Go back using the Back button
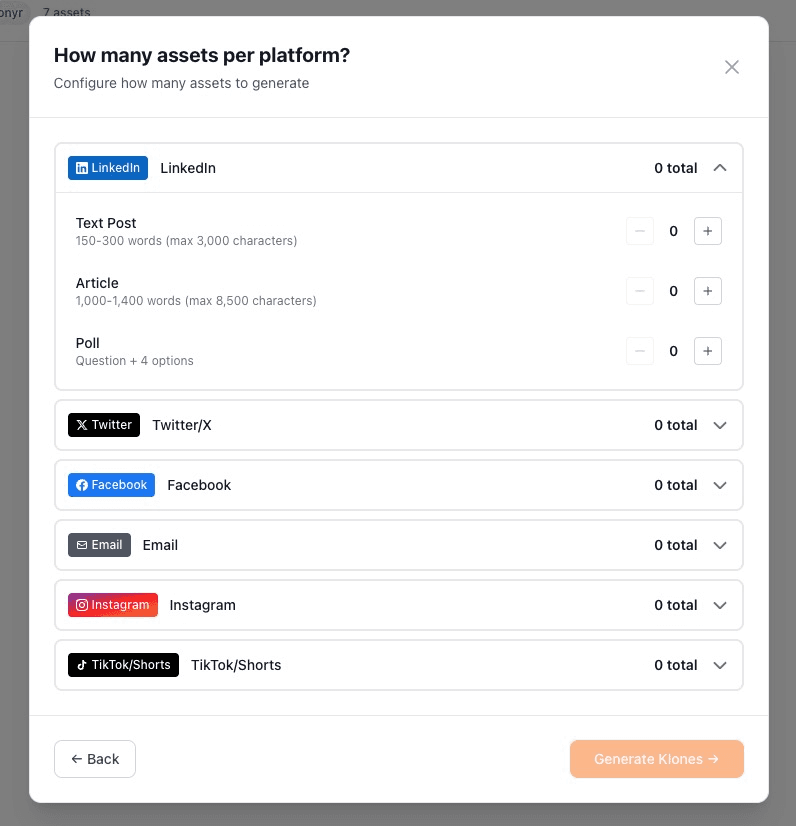This screenshot has height=826, width=796. (94, 759)
